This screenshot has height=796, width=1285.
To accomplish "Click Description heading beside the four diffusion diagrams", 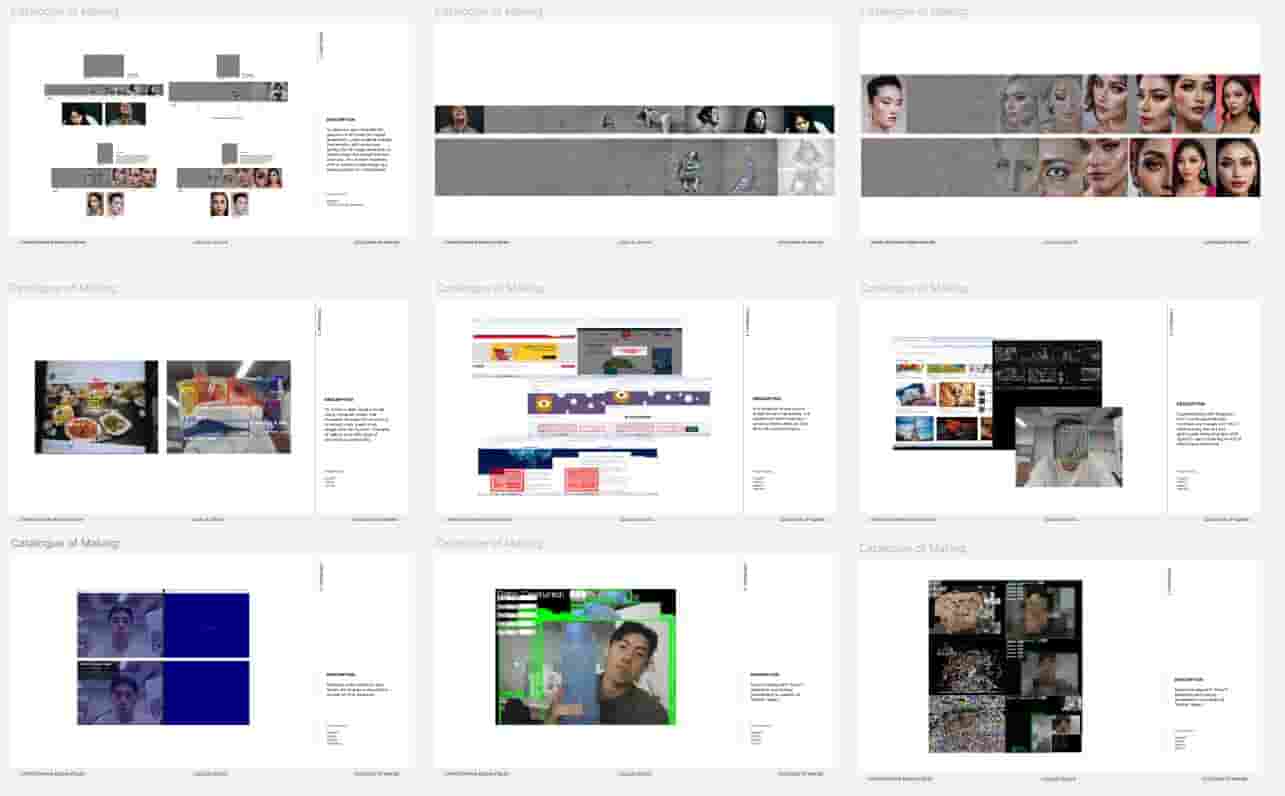I will 340,119.
